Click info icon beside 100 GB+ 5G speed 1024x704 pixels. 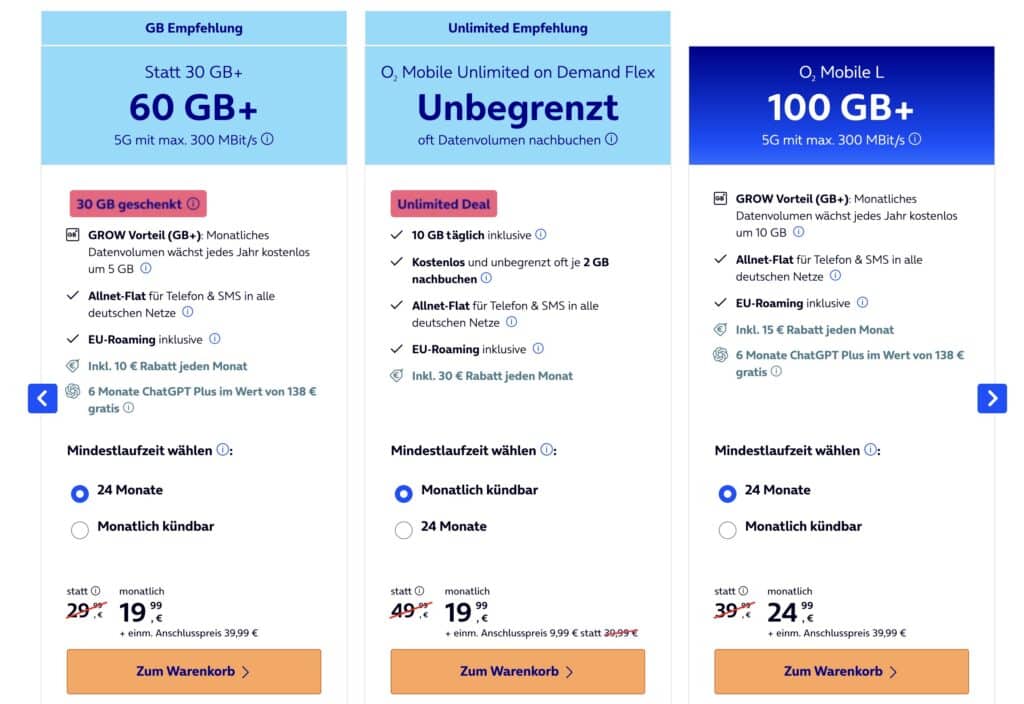[x=915, y=140]
